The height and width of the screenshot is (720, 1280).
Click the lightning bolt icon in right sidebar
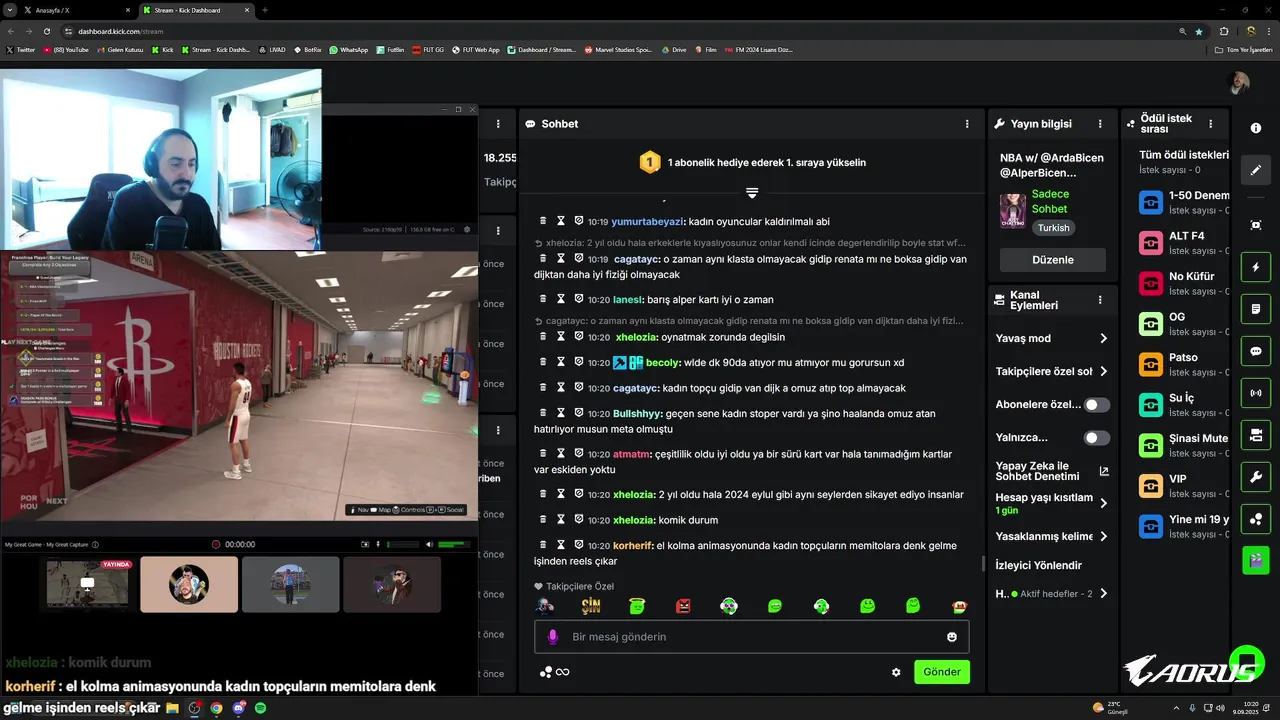point(1256,268)
